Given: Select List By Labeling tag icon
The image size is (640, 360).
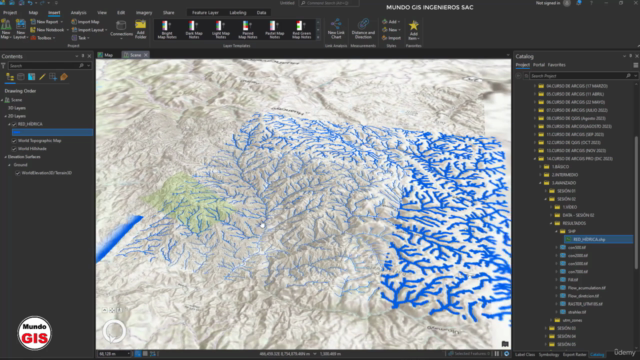Looking at the screenshot, I should click(64, 77).
